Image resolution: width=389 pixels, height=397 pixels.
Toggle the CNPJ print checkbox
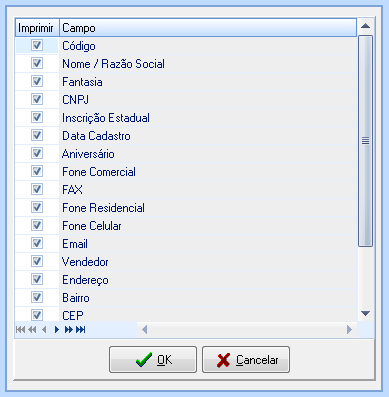click(x=37, y=99)
